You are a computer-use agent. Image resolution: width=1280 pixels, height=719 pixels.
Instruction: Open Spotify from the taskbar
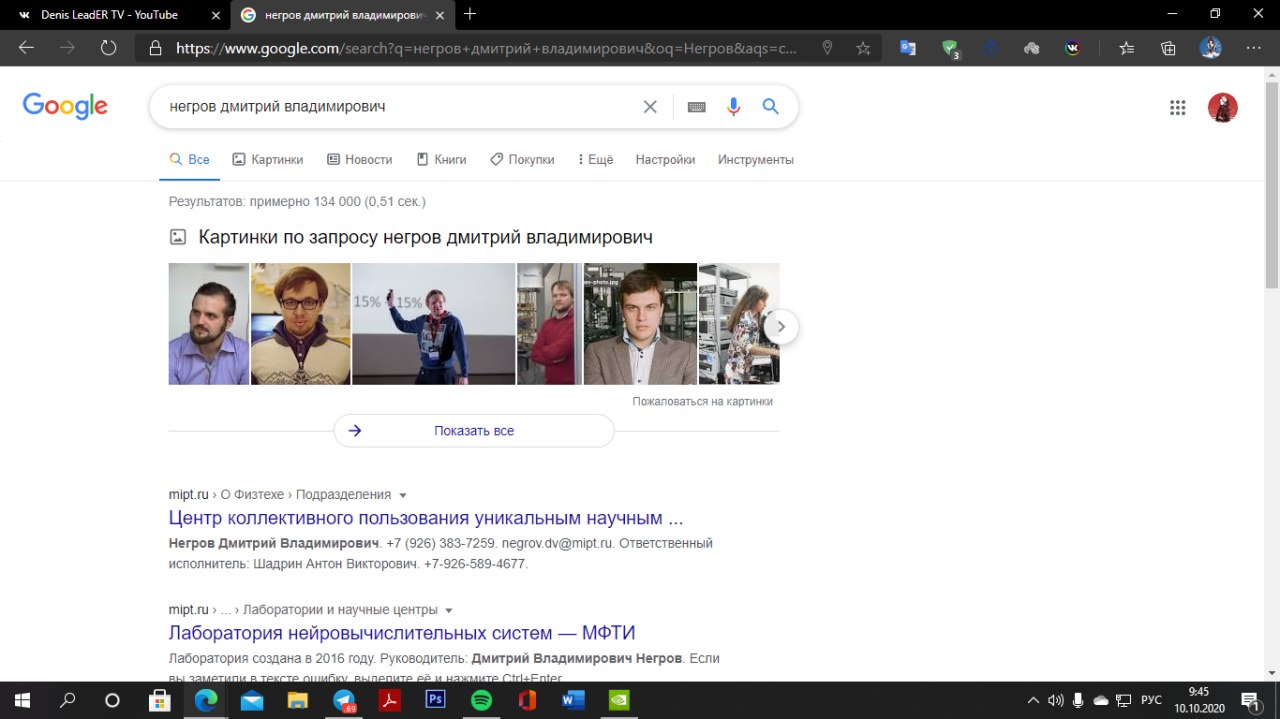point(481,700)
